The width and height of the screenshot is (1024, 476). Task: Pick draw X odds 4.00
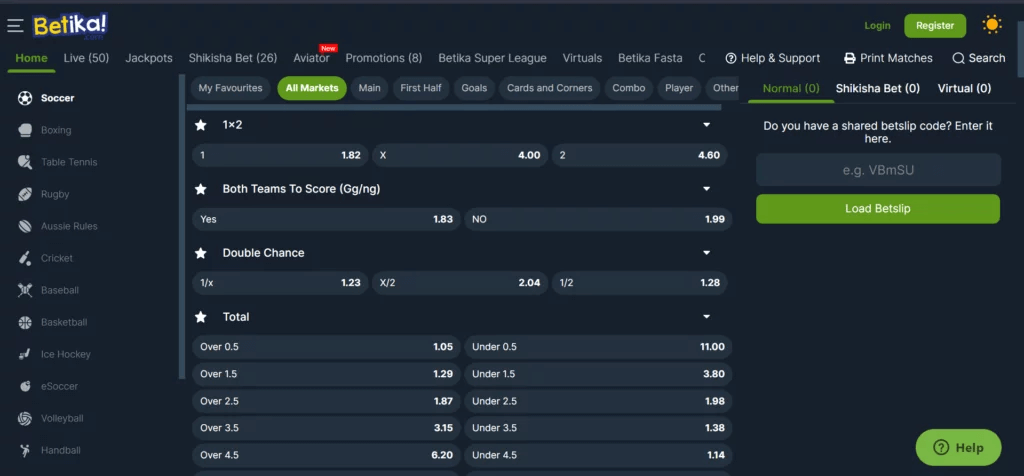point(460,155)
